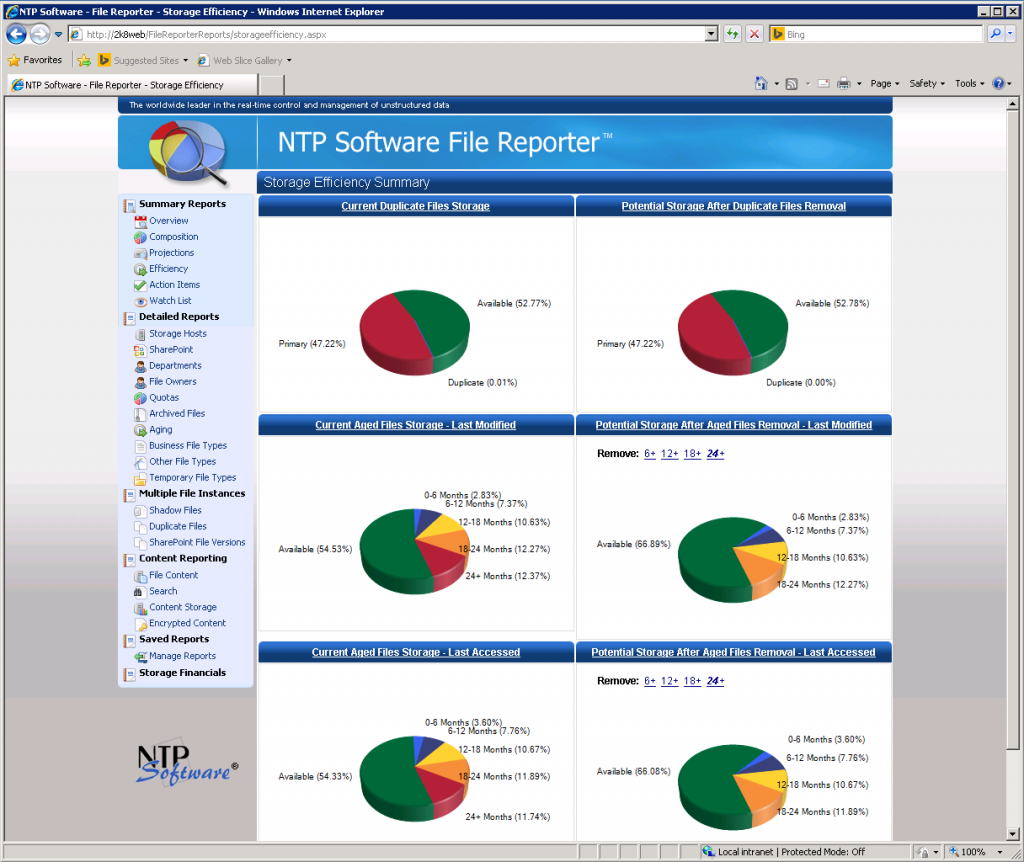Click the Encrypted Content key icon
1024x862 pixels.
(141, 624)
